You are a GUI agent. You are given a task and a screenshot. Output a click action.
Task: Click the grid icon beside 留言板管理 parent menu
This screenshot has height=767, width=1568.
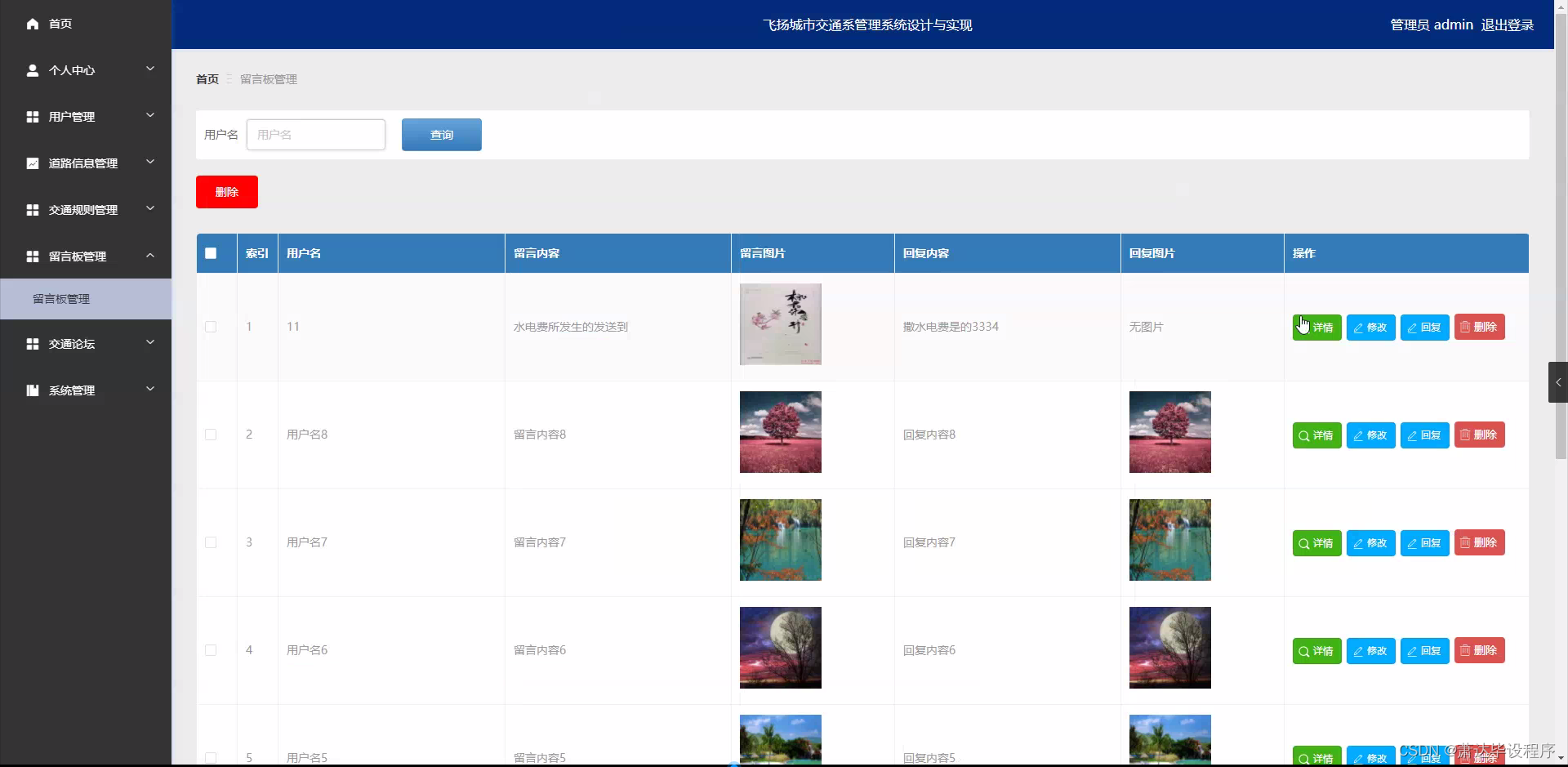pos(33,256)
